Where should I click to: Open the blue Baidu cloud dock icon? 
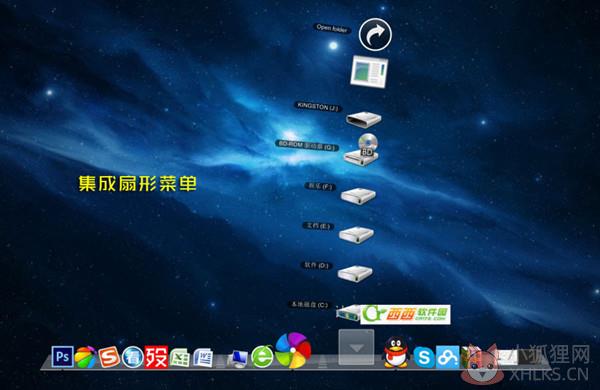[448, 357]
